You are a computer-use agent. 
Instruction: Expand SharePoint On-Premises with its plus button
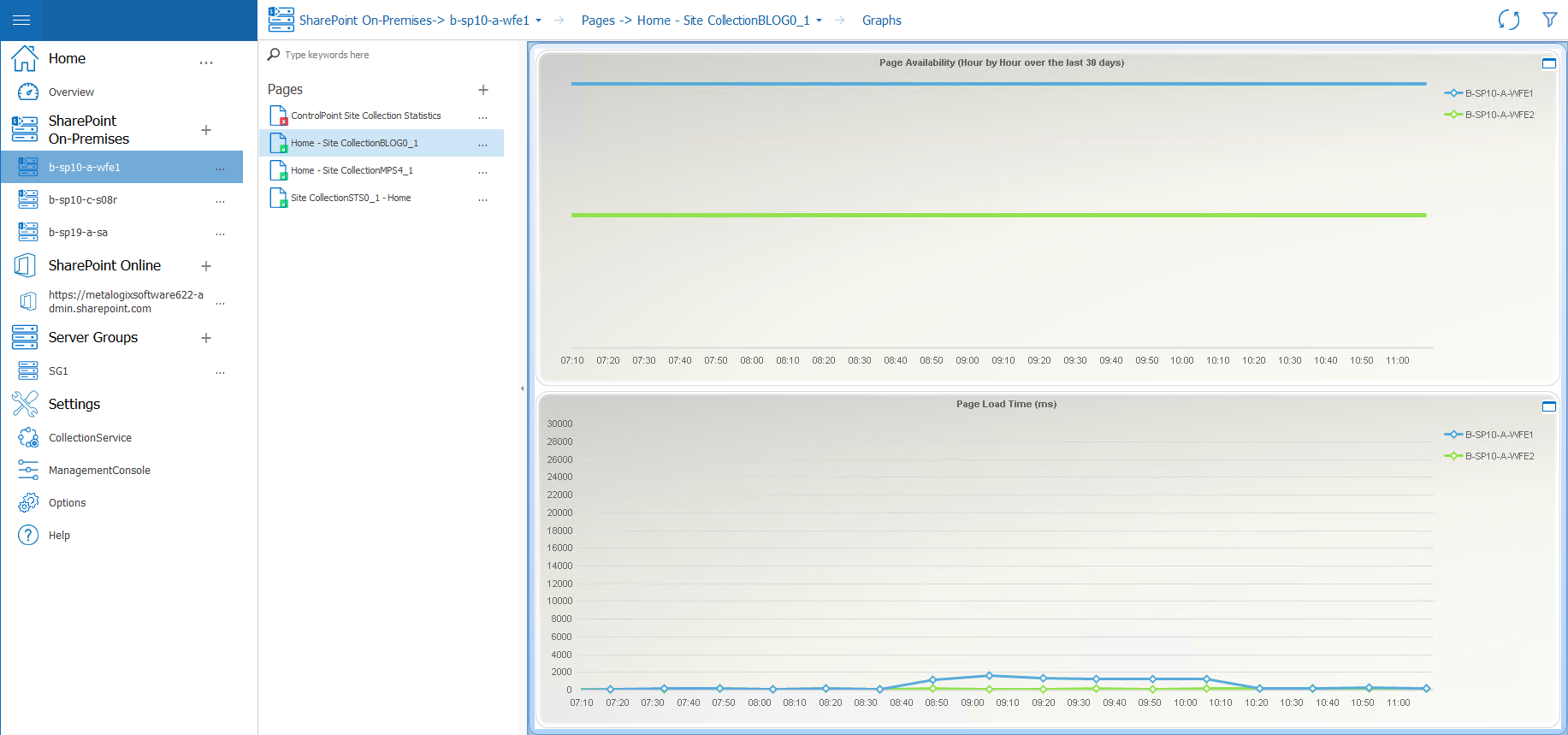coord(206,130)
